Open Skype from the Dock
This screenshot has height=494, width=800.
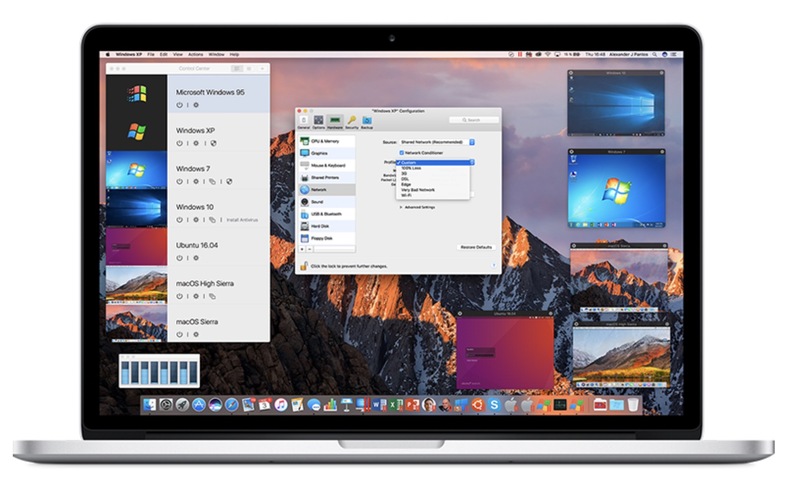[x=494, y=405]
